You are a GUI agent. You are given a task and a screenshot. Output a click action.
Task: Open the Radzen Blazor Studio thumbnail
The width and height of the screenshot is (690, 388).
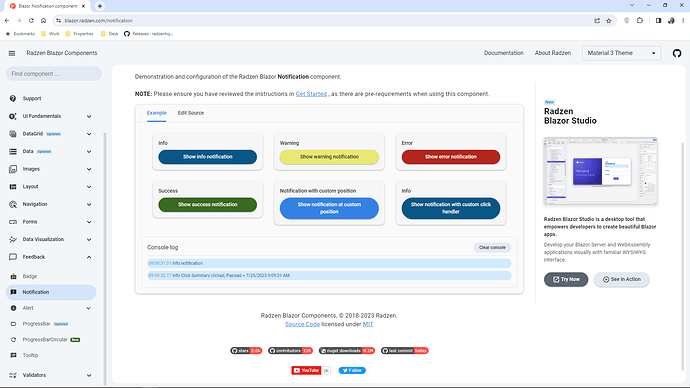pos(600,171)
